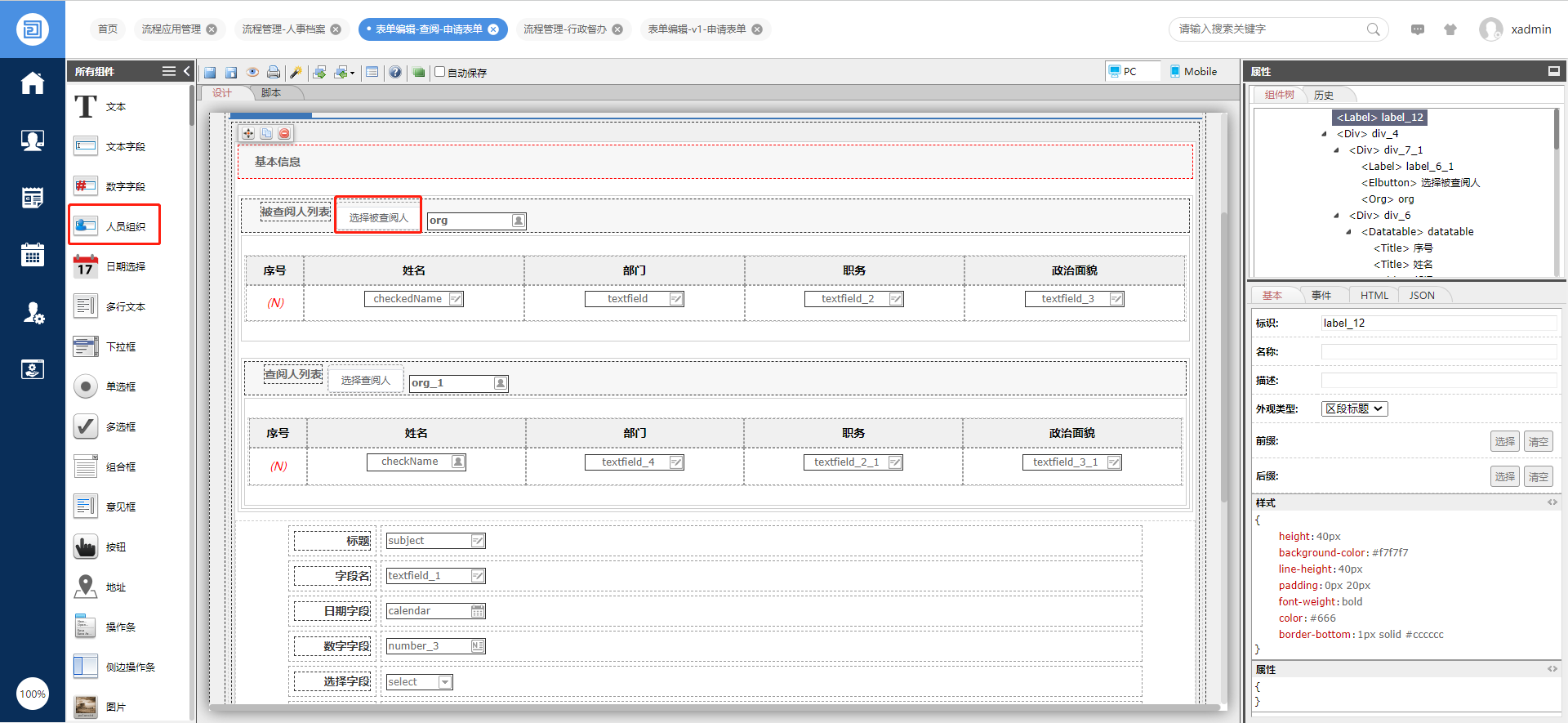Screen dimensions: 1568x723
Task: Switch to the 脚本 tab
Action: coord(271,93)
